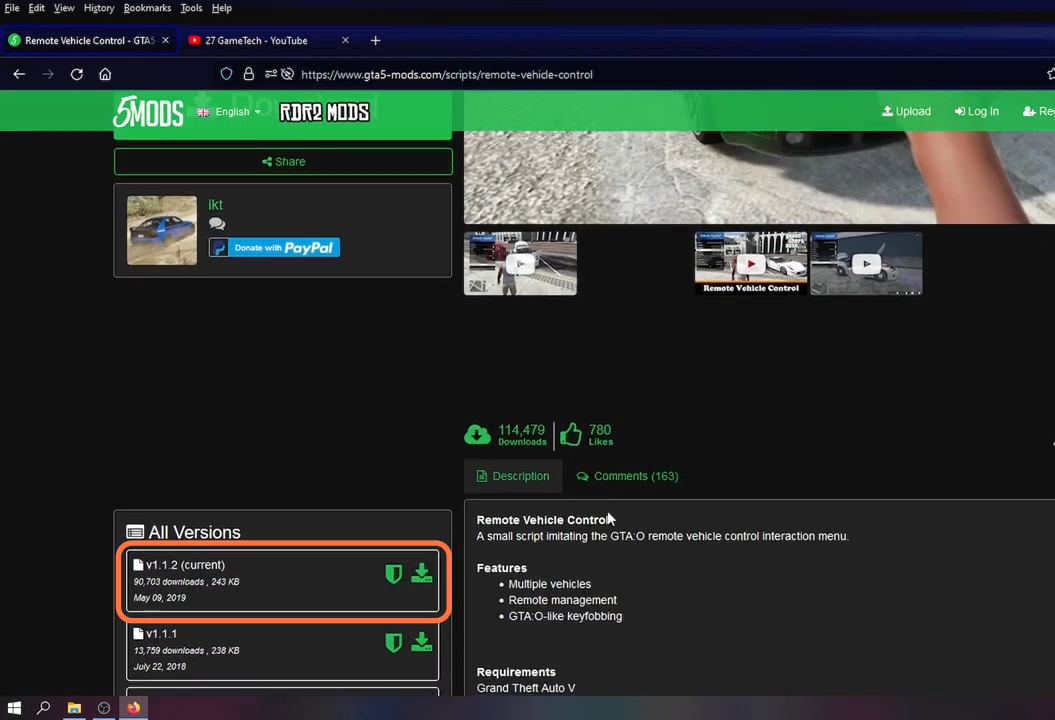
Task: Click the Share button
Action: point(283,161)
